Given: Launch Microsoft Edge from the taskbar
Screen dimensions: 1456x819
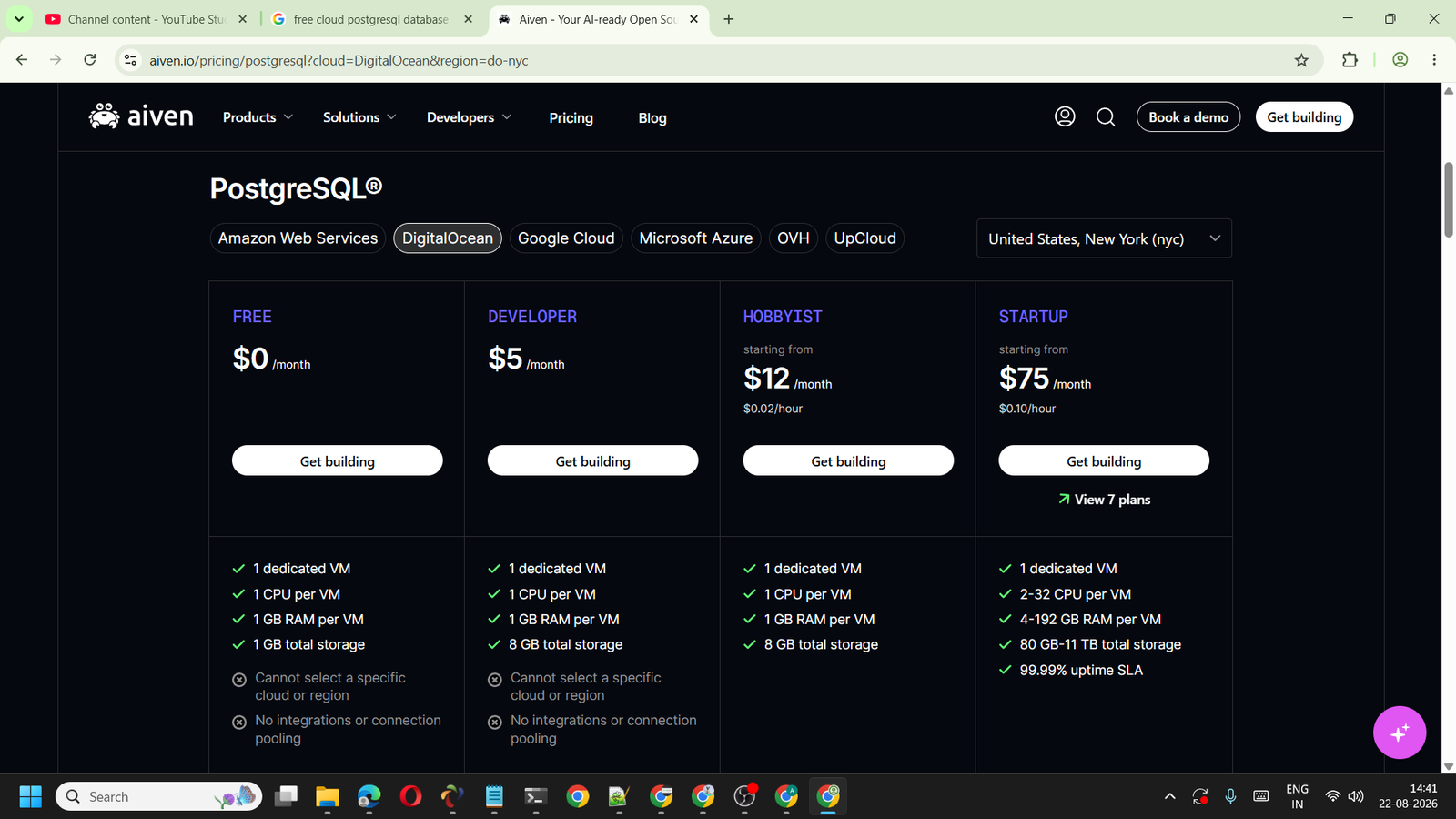Looking at the screenshot, I should pyautogui.click(x=369, y=796).
